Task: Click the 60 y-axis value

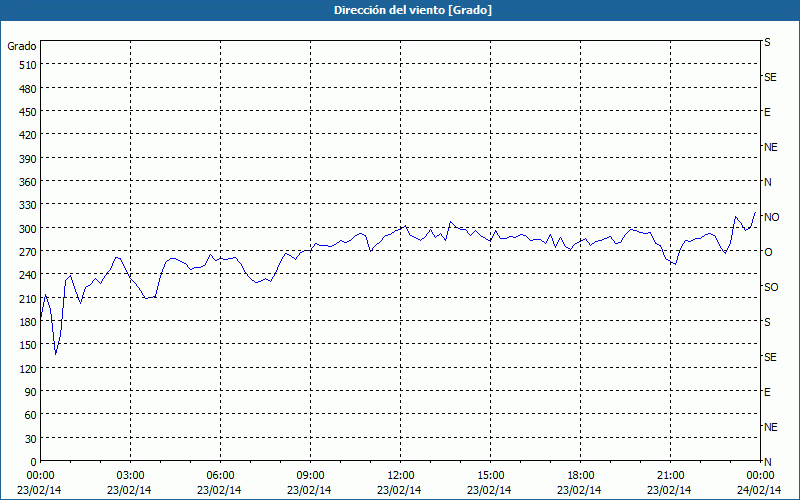Action: [31, 415]
